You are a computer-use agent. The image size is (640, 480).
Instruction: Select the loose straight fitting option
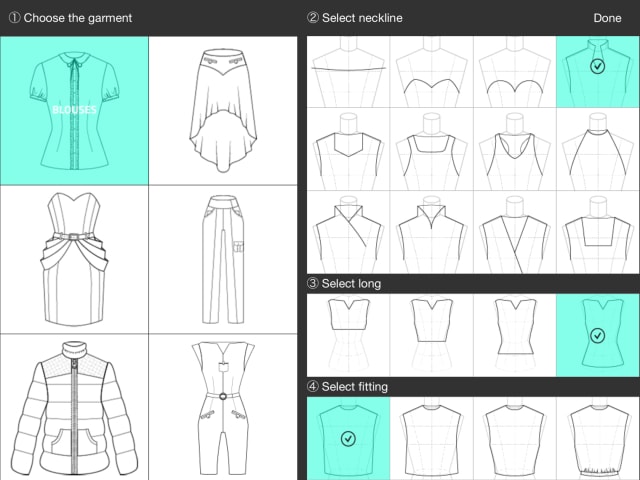(x=515, y=438)
